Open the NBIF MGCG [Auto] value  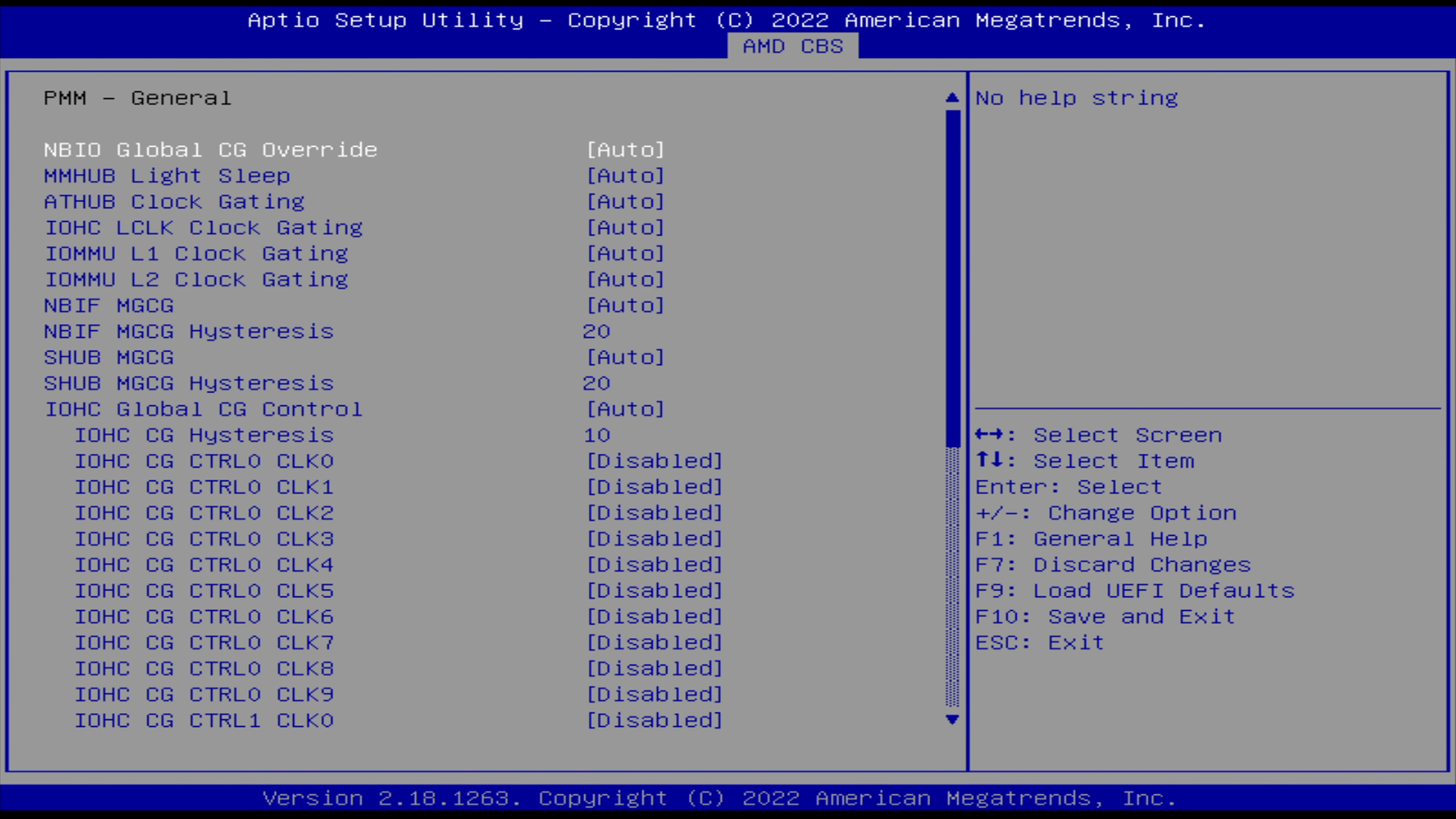point(626,306)
